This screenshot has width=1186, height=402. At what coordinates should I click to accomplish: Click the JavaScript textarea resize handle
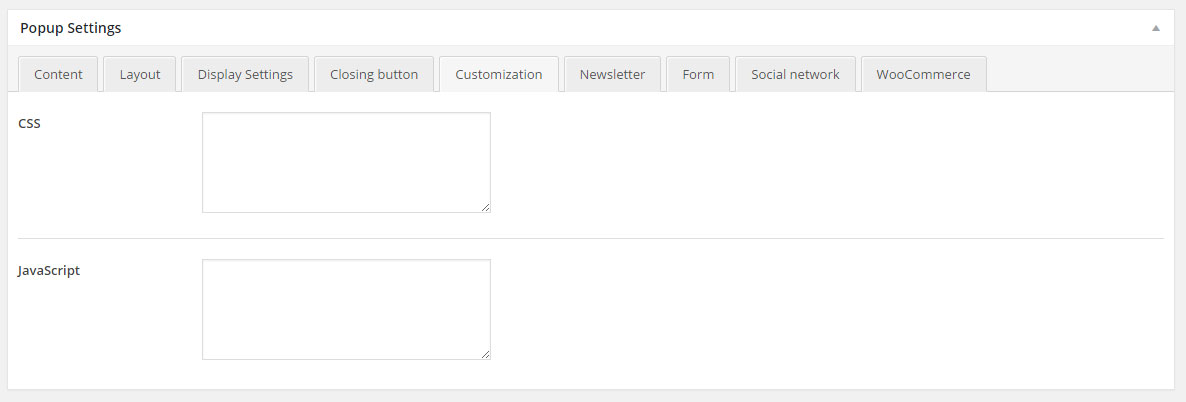pyautogui.click(x=486, y=354)
